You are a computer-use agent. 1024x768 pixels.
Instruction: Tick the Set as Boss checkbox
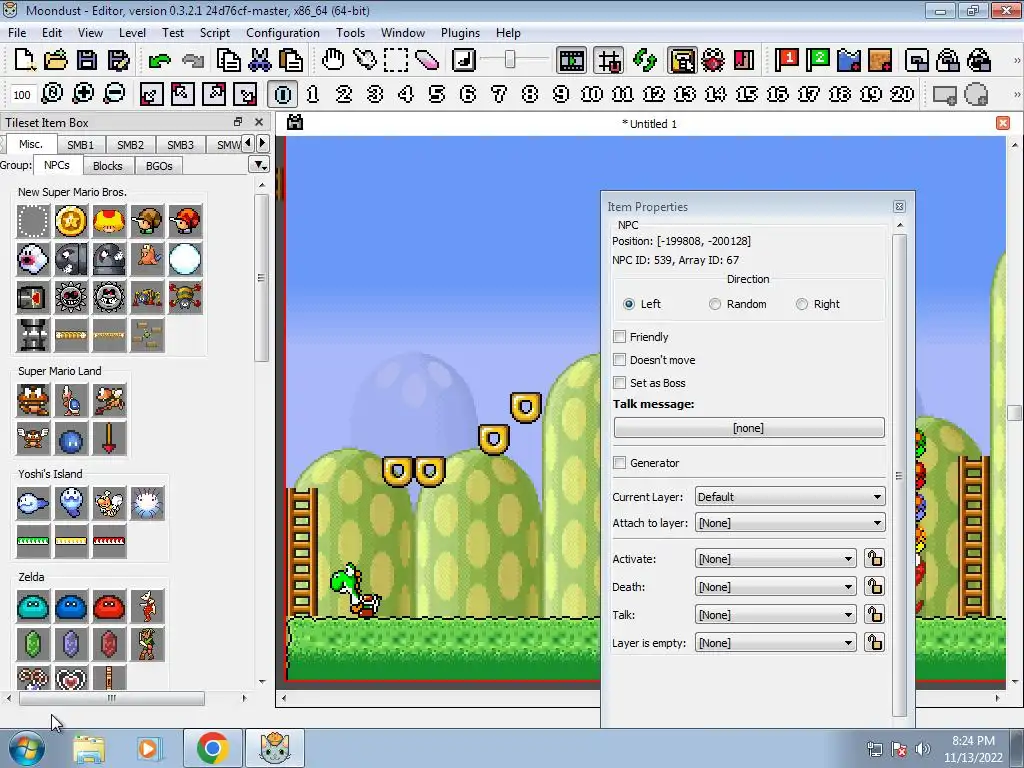coord(620,383)
